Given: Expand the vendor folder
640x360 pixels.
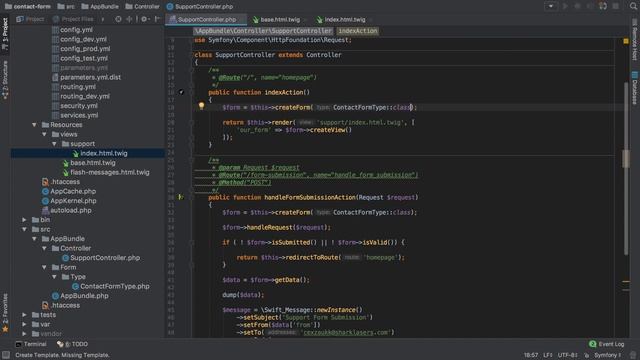Looking at the screenshot, I should tap(24, 334).
